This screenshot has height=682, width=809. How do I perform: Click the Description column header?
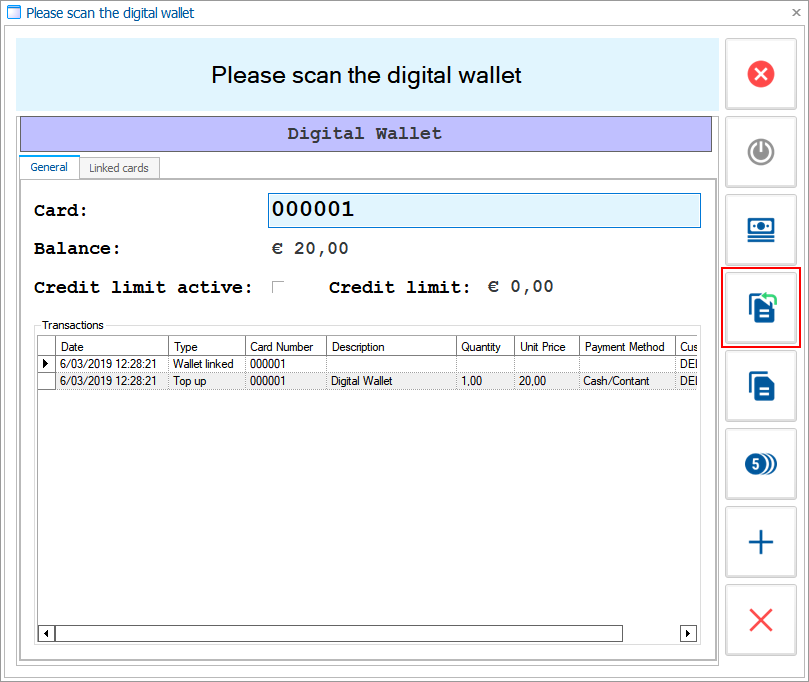(x=391, y=347)
